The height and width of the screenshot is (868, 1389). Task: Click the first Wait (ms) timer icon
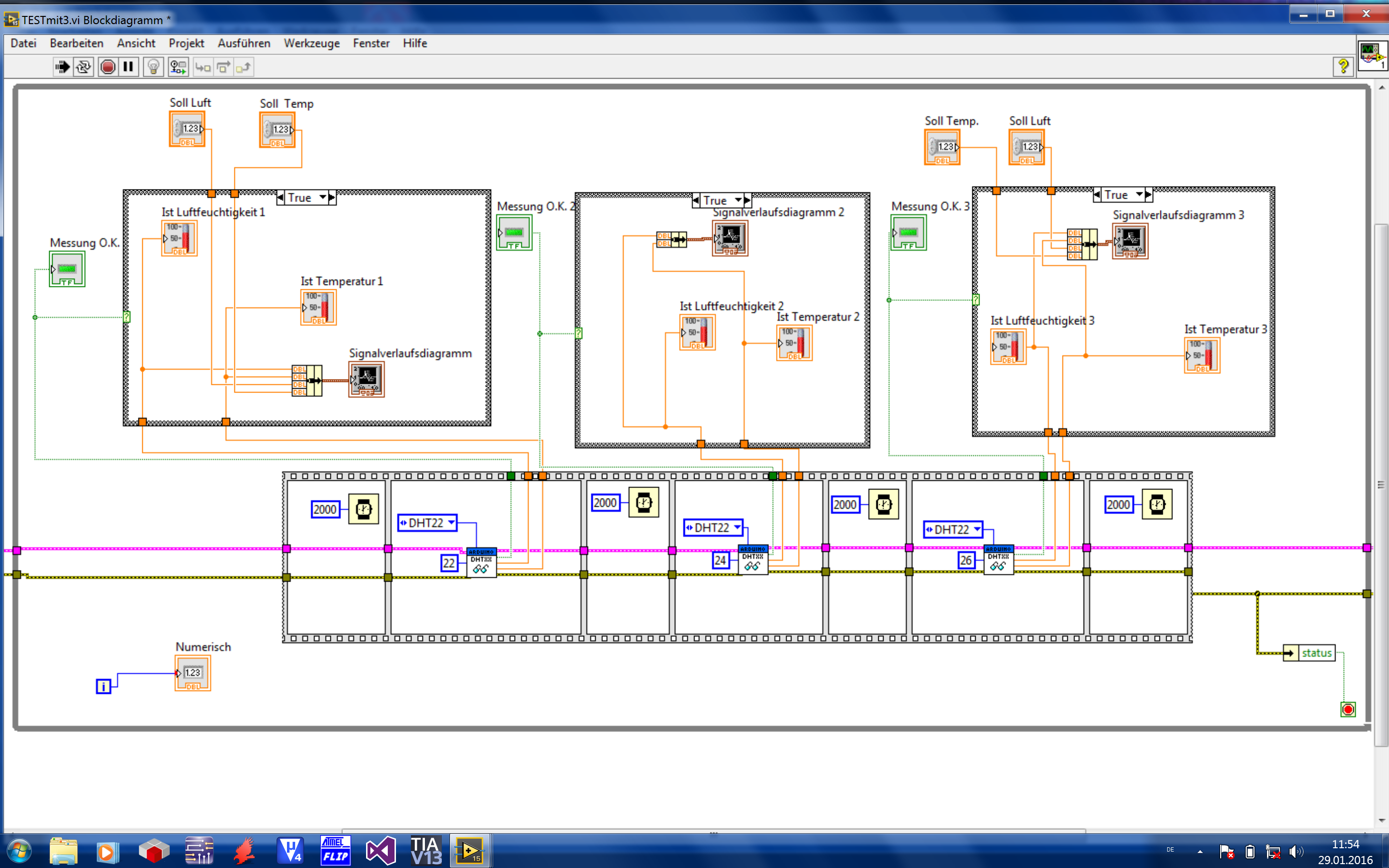pos(364,509)
